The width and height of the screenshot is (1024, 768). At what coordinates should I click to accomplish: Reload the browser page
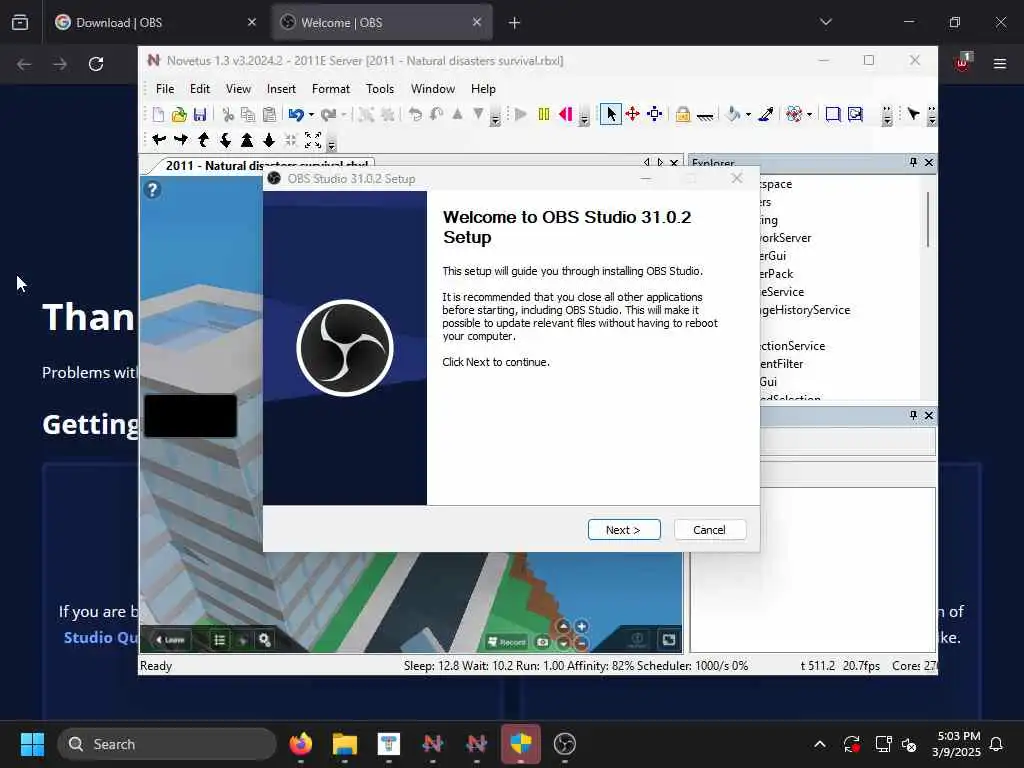pos(96,64)
